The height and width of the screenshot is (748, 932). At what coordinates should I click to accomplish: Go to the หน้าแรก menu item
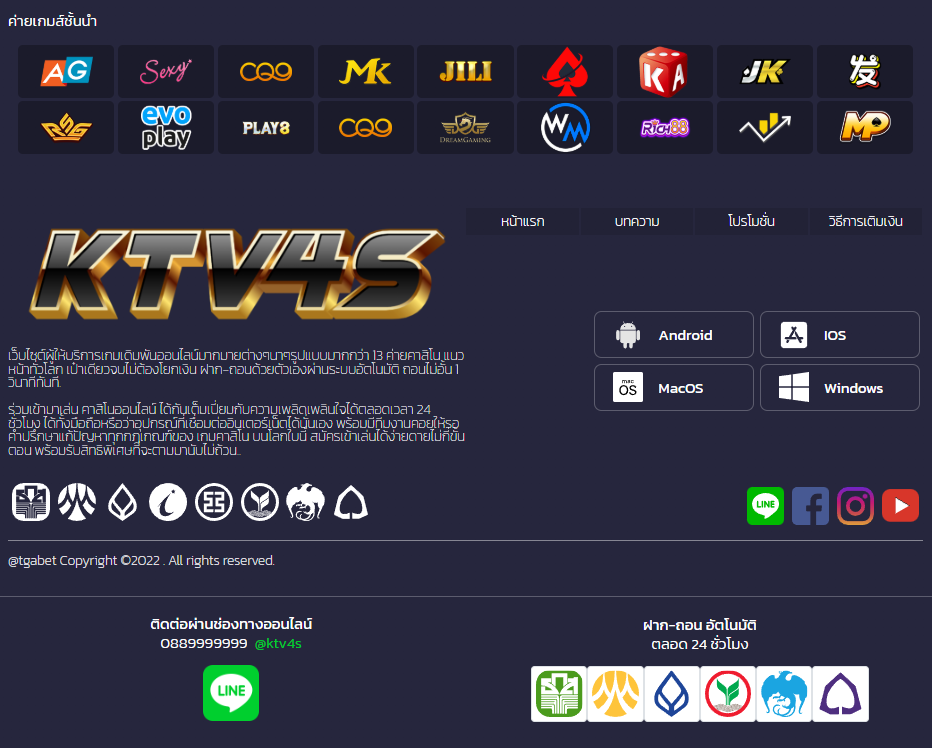pos(522,221)
